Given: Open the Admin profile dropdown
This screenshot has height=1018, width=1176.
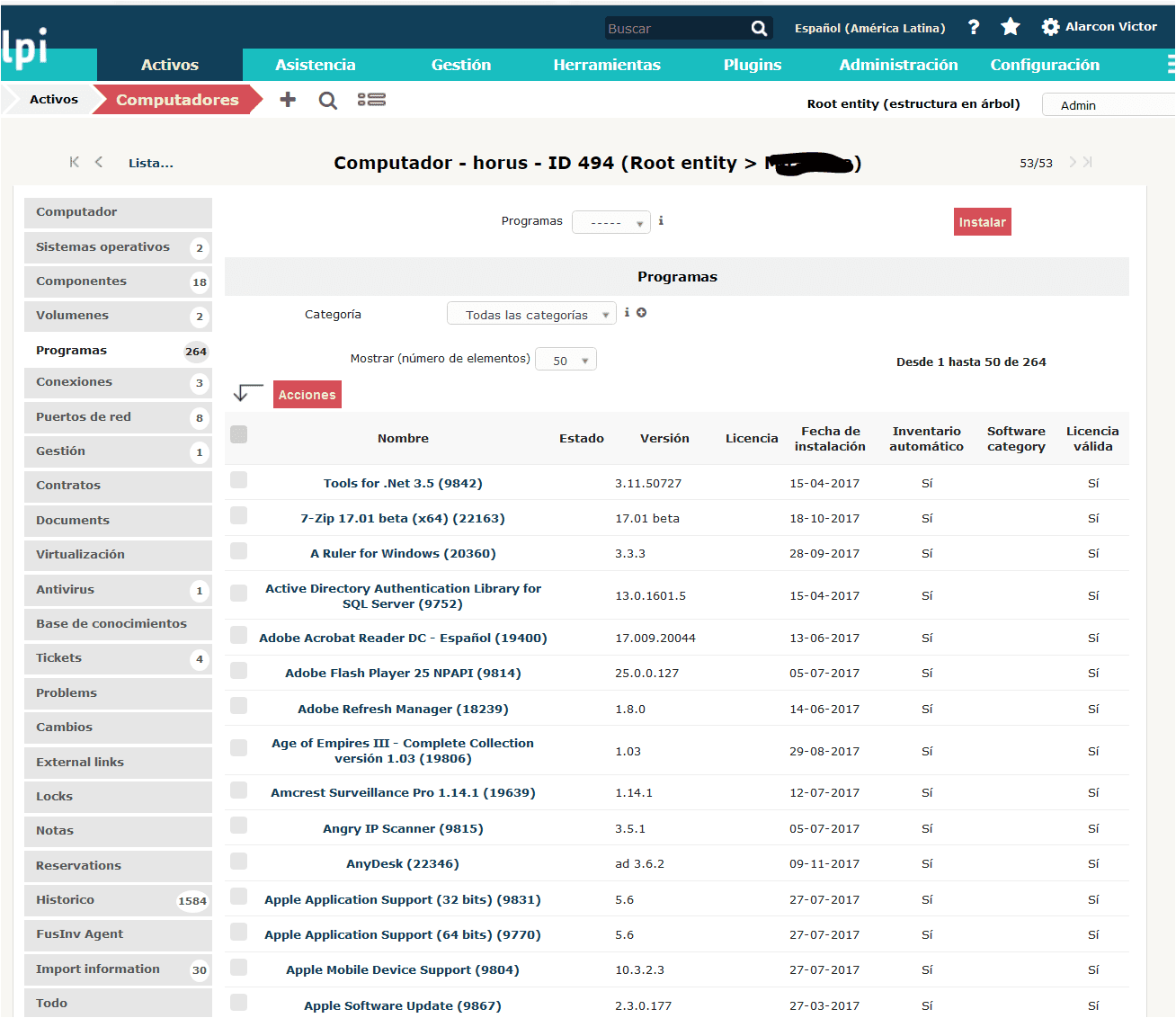Looking at the screenshot, I should point(1109,105).
